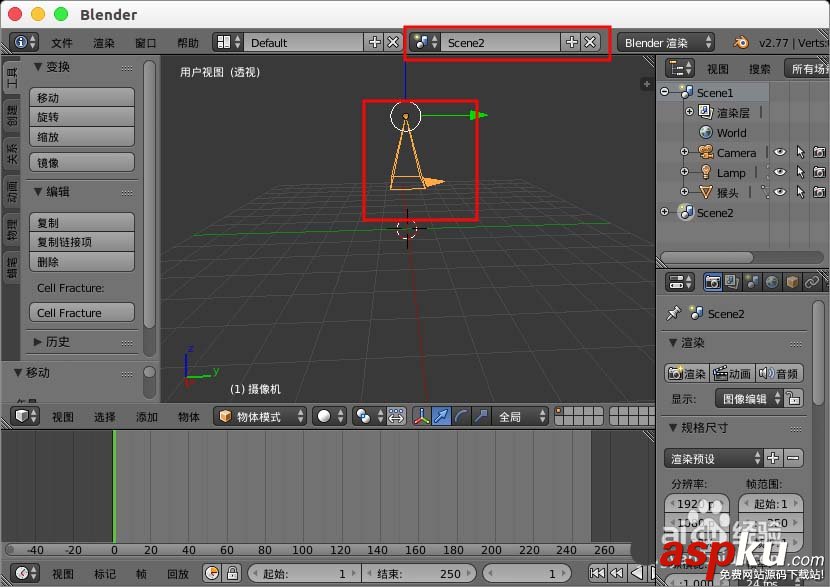The width and height of the screenshot is (830, 587).
Task: Open the 窗口 menu
Action: (x=146, y=43)
